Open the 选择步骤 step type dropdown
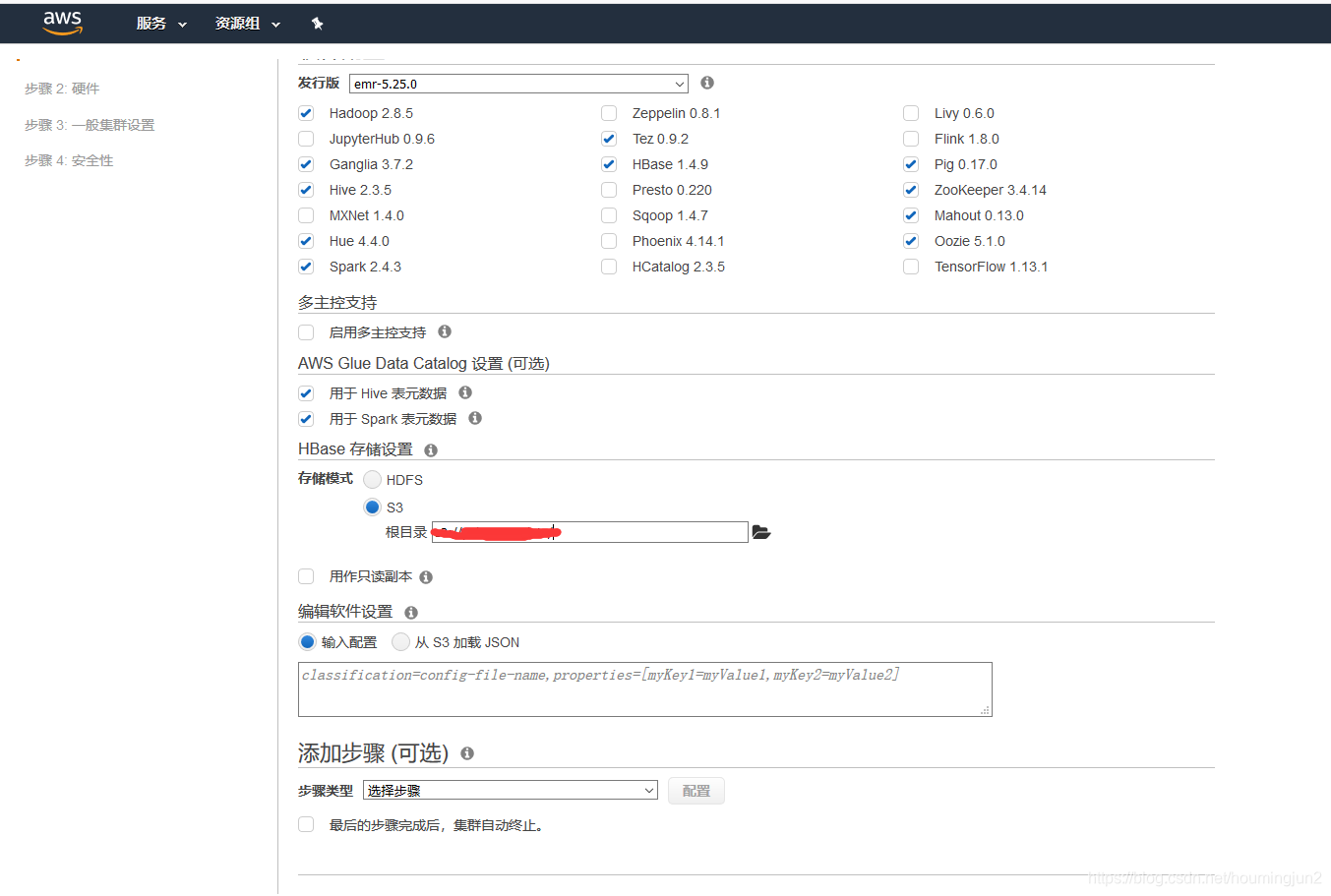This screenshot has height=896, width=1331. 511,790
